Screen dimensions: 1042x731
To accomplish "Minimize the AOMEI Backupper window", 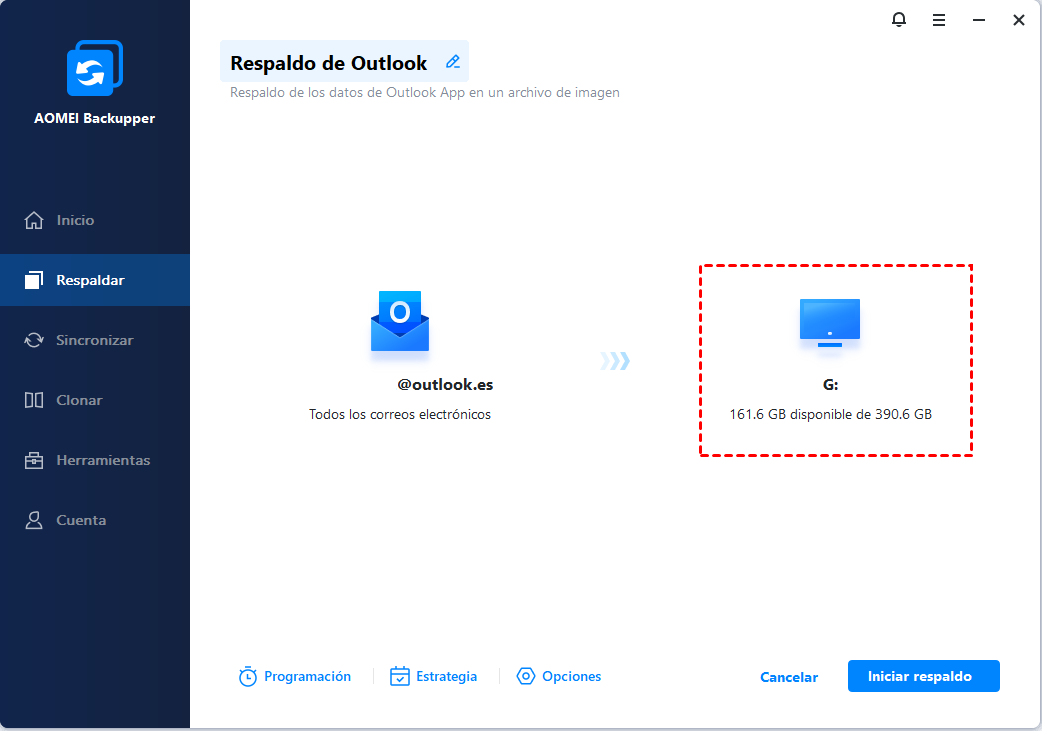I will pos(978,21).
